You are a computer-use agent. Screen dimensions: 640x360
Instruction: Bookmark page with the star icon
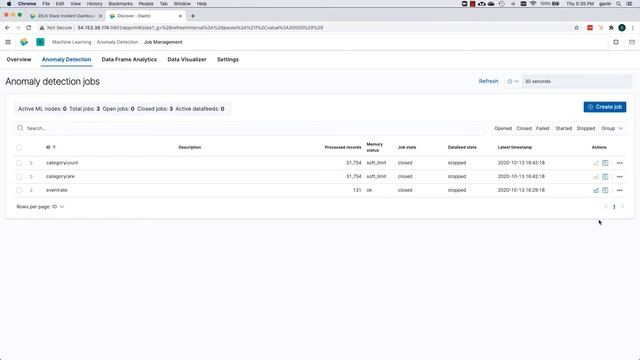[577, 28]
